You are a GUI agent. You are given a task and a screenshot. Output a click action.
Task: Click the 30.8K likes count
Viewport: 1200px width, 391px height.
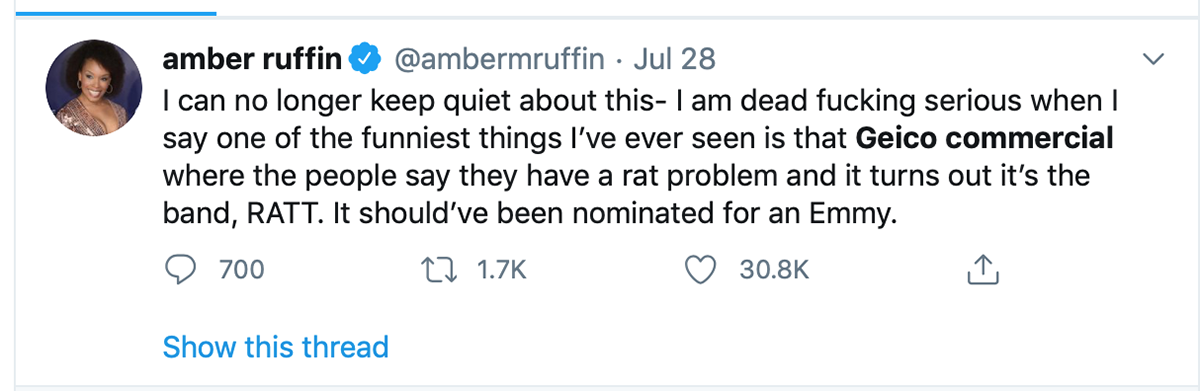[774, 269]
